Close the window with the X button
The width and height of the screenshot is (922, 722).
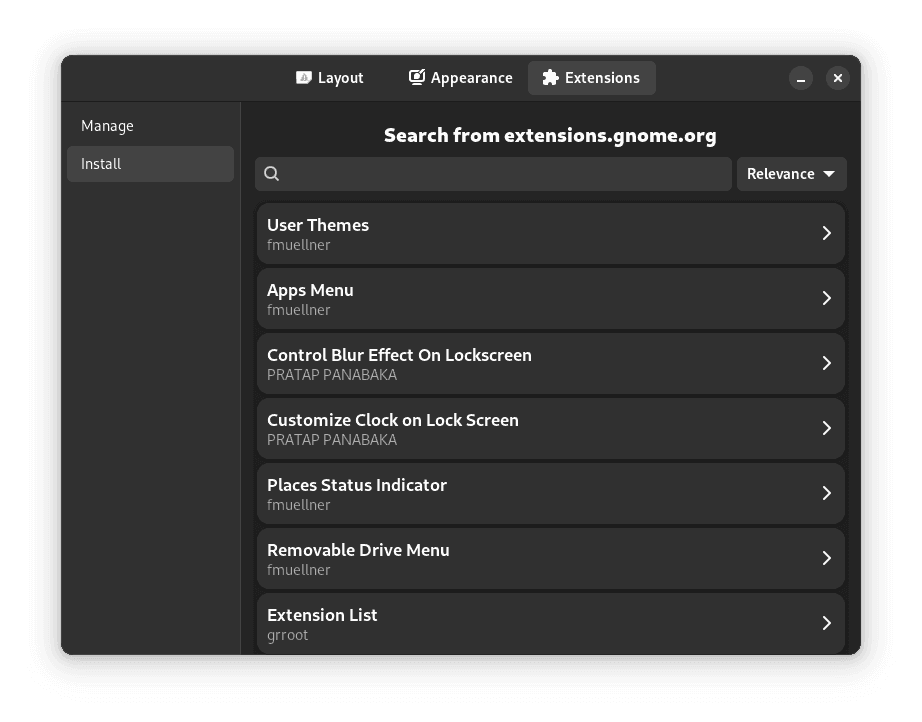point(838,78)
